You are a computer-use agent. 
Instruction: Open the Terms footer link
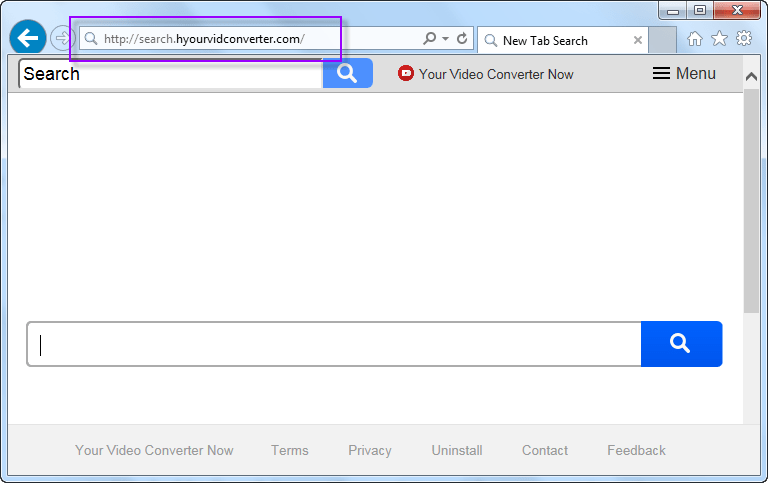pos(290,450)
